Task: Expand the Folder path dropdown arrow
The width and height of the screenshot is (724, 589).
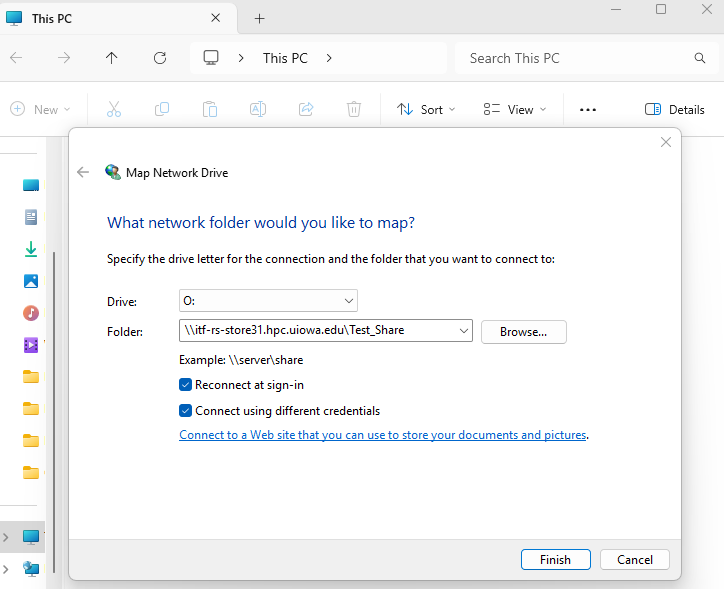Action: coord(463,331)
